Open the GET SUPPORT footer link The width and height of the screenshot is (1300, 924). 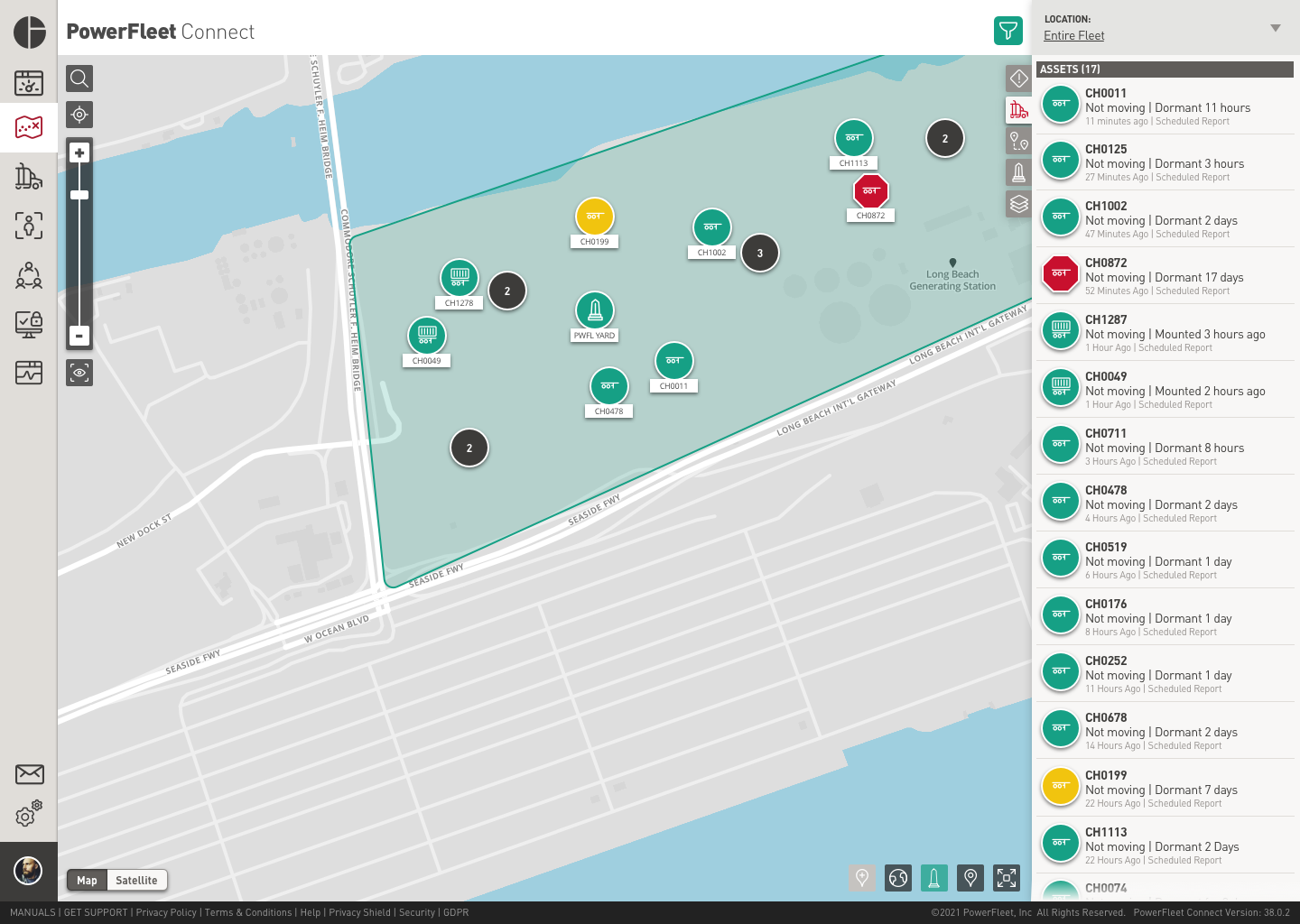(96, 912)
